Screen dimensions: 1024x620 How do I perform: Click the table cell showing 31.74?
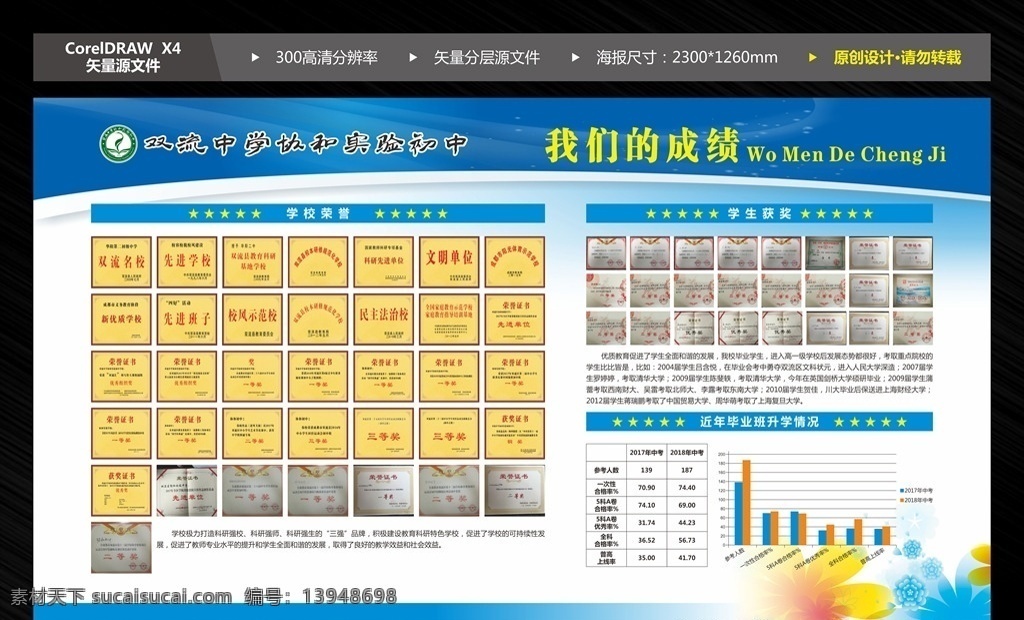647,523
